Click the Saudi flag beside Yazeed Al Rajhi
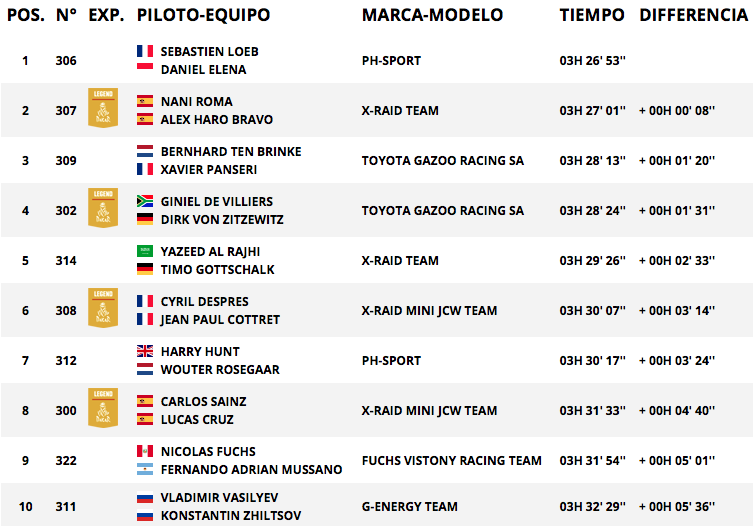The height and width of the screenshot is (526, 753). point(145,251)
